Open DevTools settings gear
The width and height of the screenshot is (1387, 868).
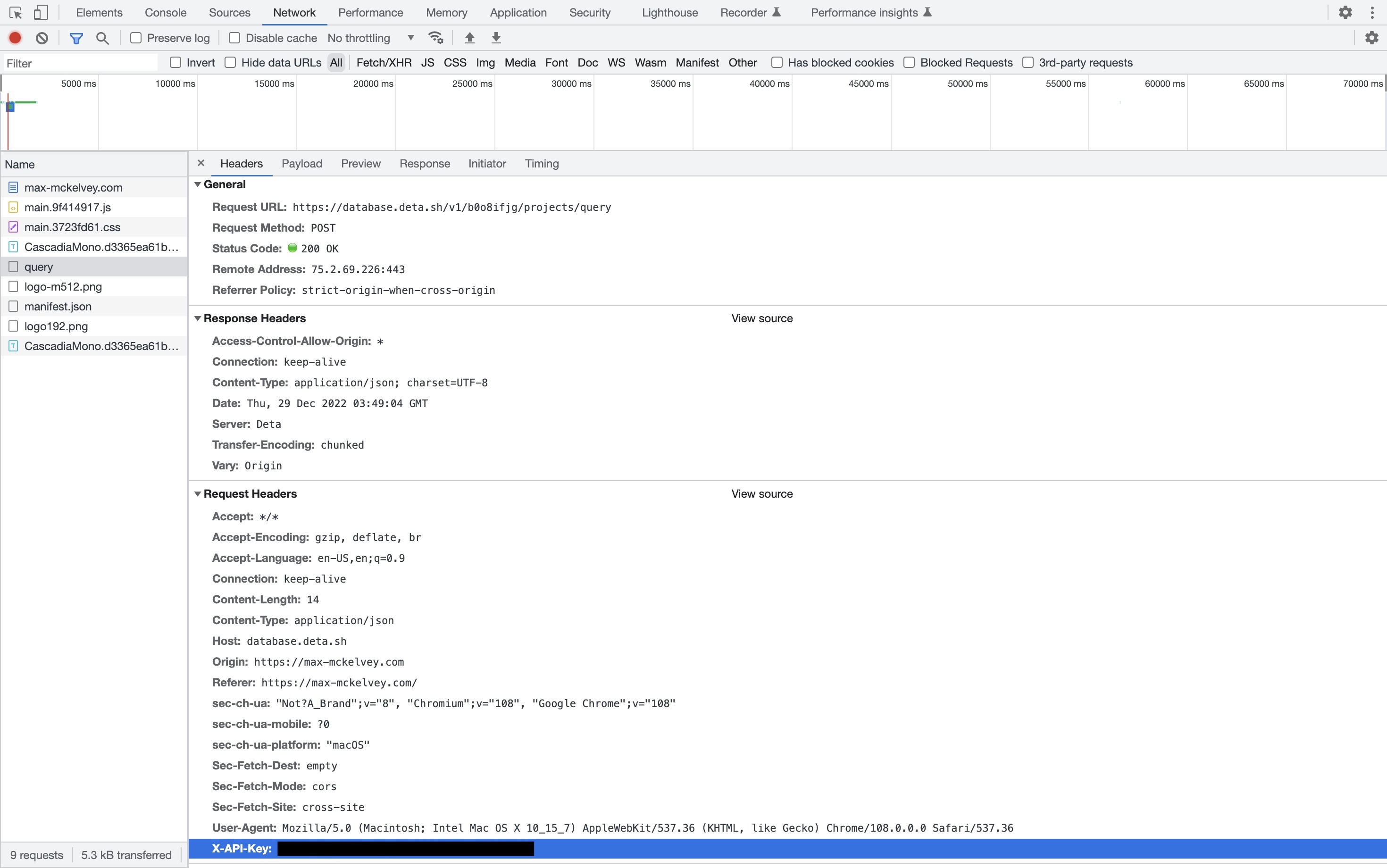[1345, 12]
